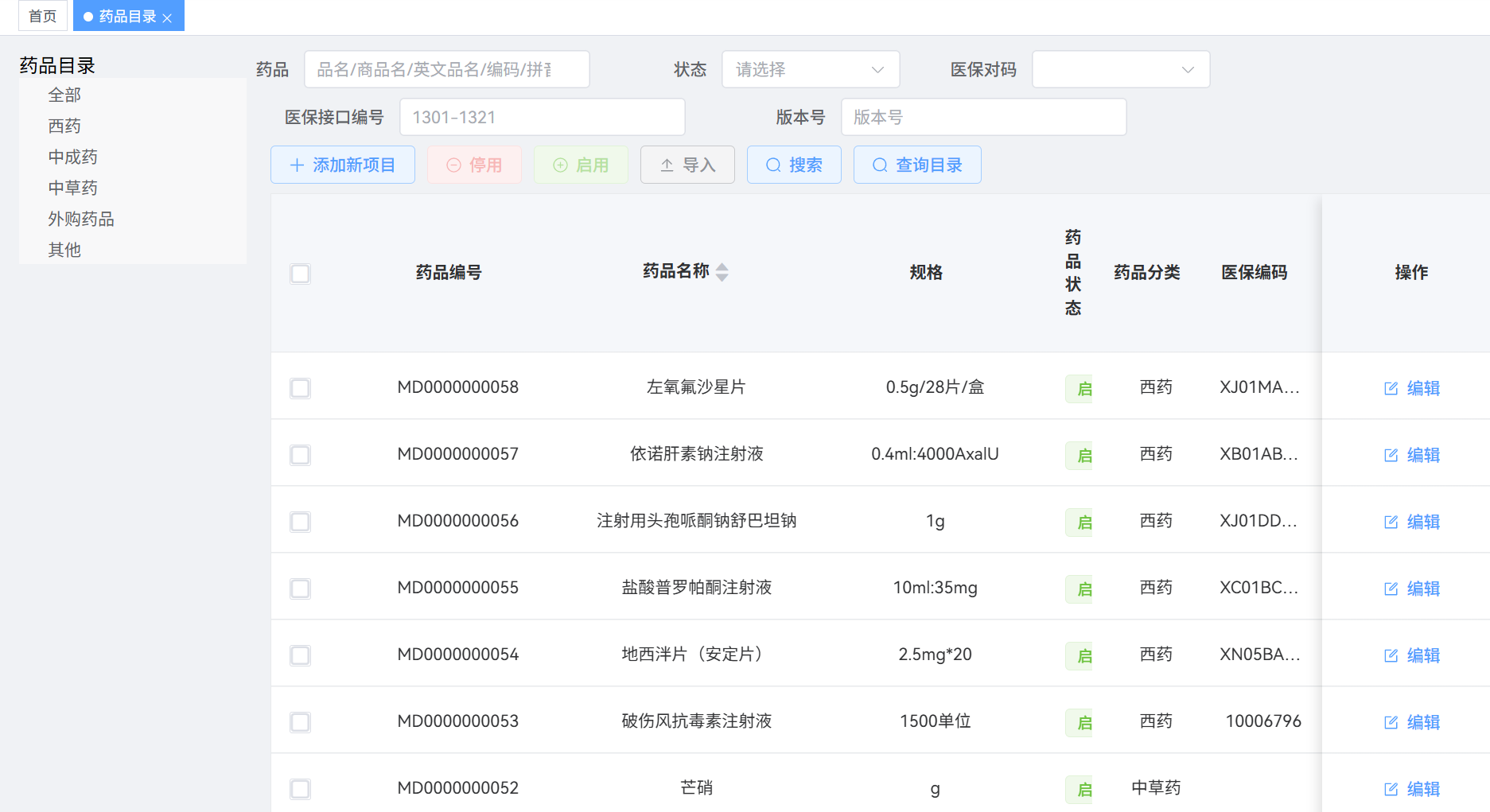The image size is (1490, 812).
Task: Focus the 医保接口编号 input field
Action: [x=543, y=117]
